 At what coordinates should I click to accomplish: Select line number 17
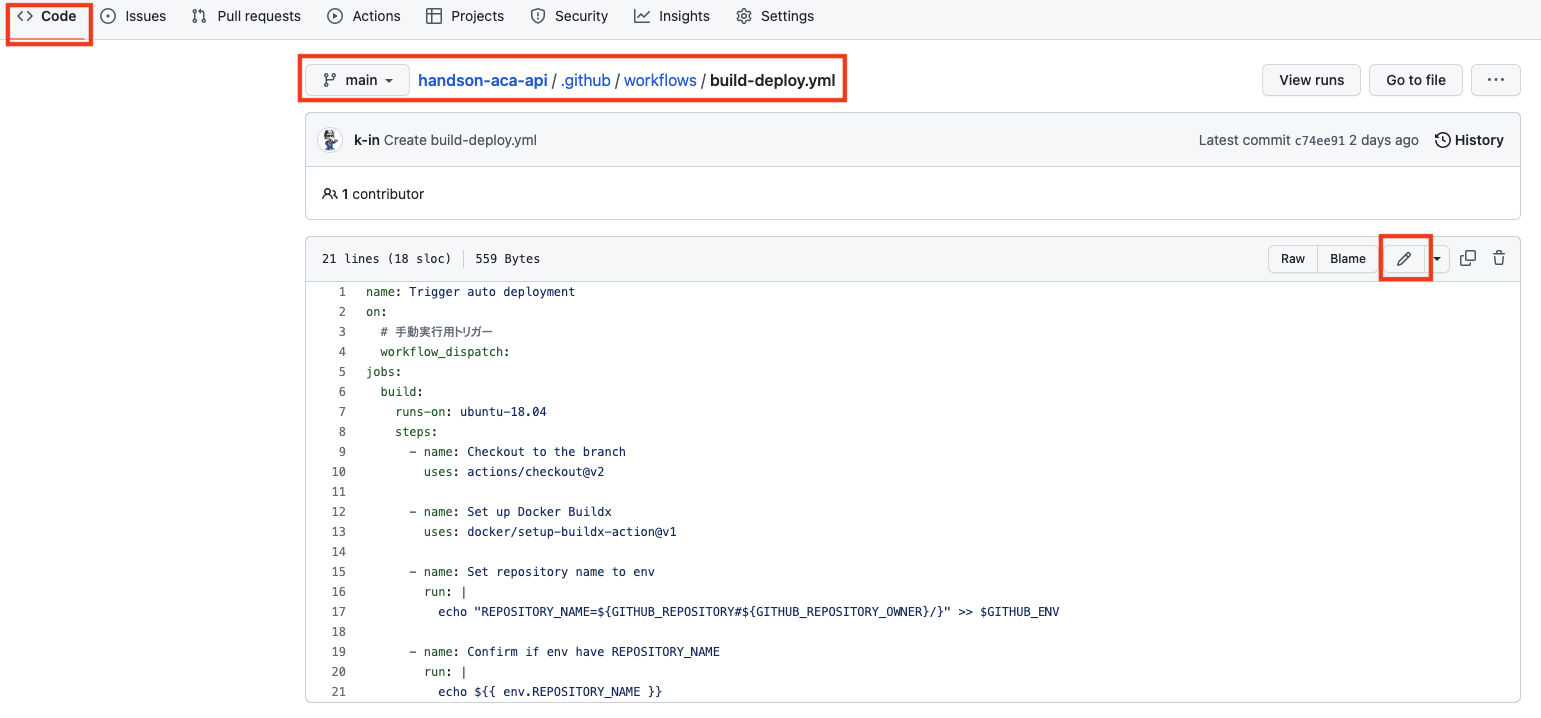[338, 612]
